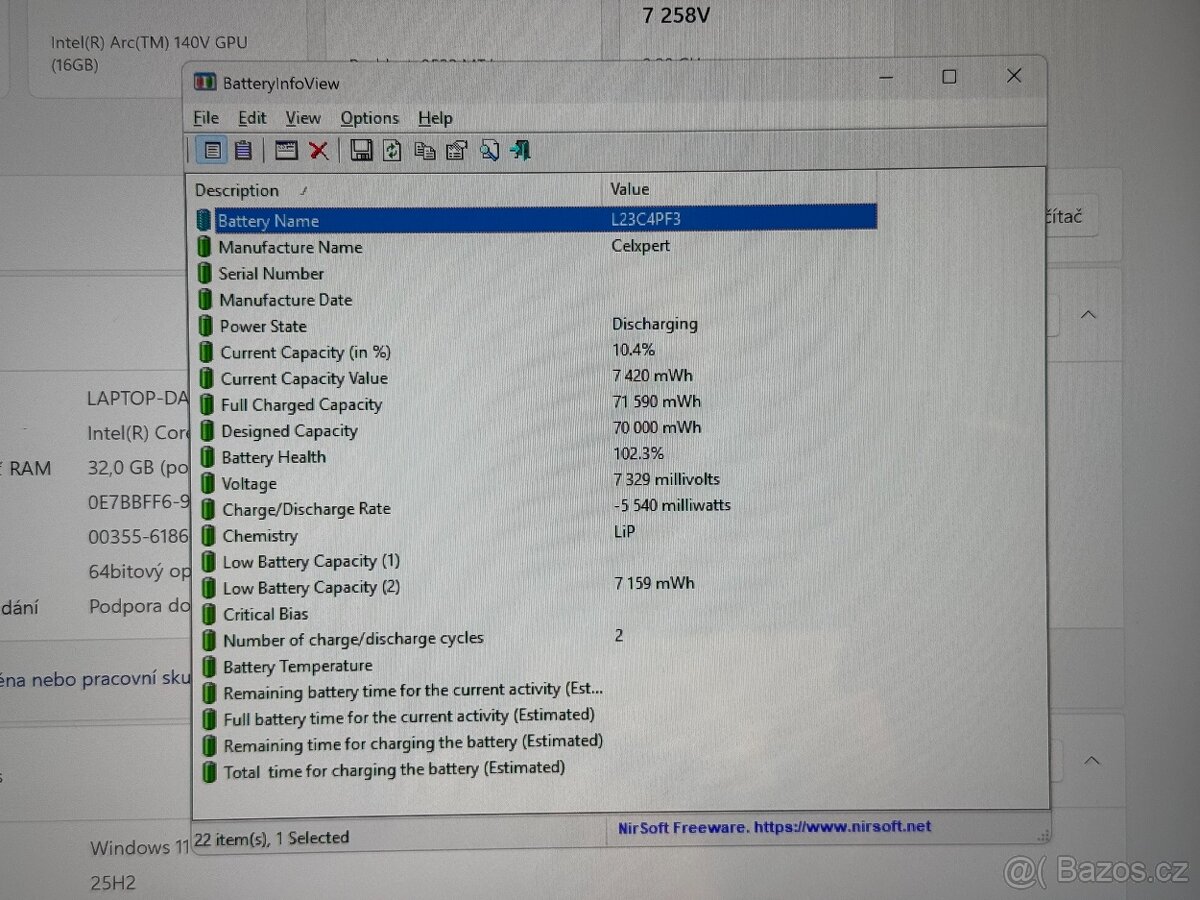Screen dimensions: 1200x900
Task: Switch to the battery log view icon
Action: pos(244,150)
